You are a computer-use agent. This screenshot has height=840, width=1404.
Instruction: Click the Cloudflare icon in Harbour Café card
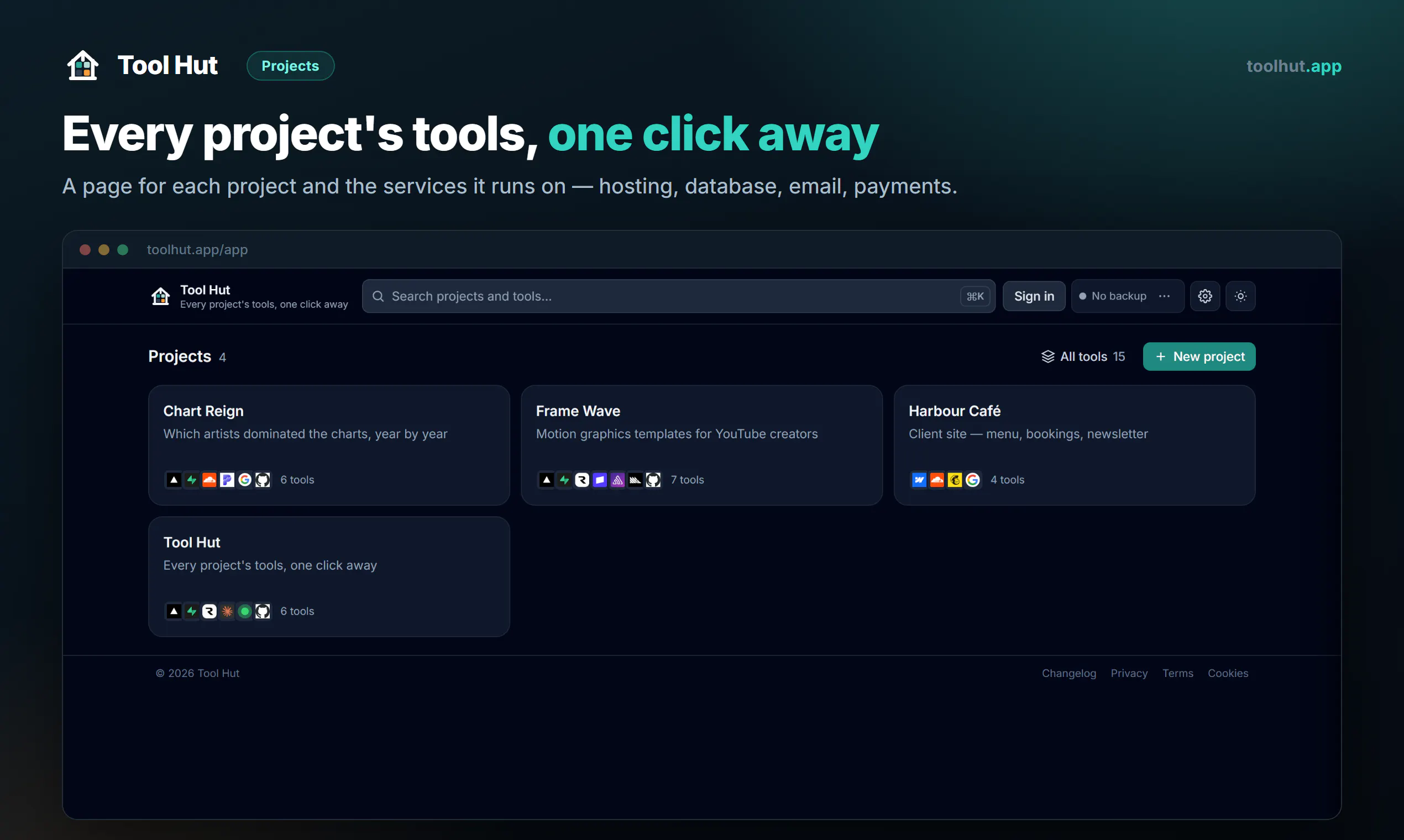pos(937,480)
